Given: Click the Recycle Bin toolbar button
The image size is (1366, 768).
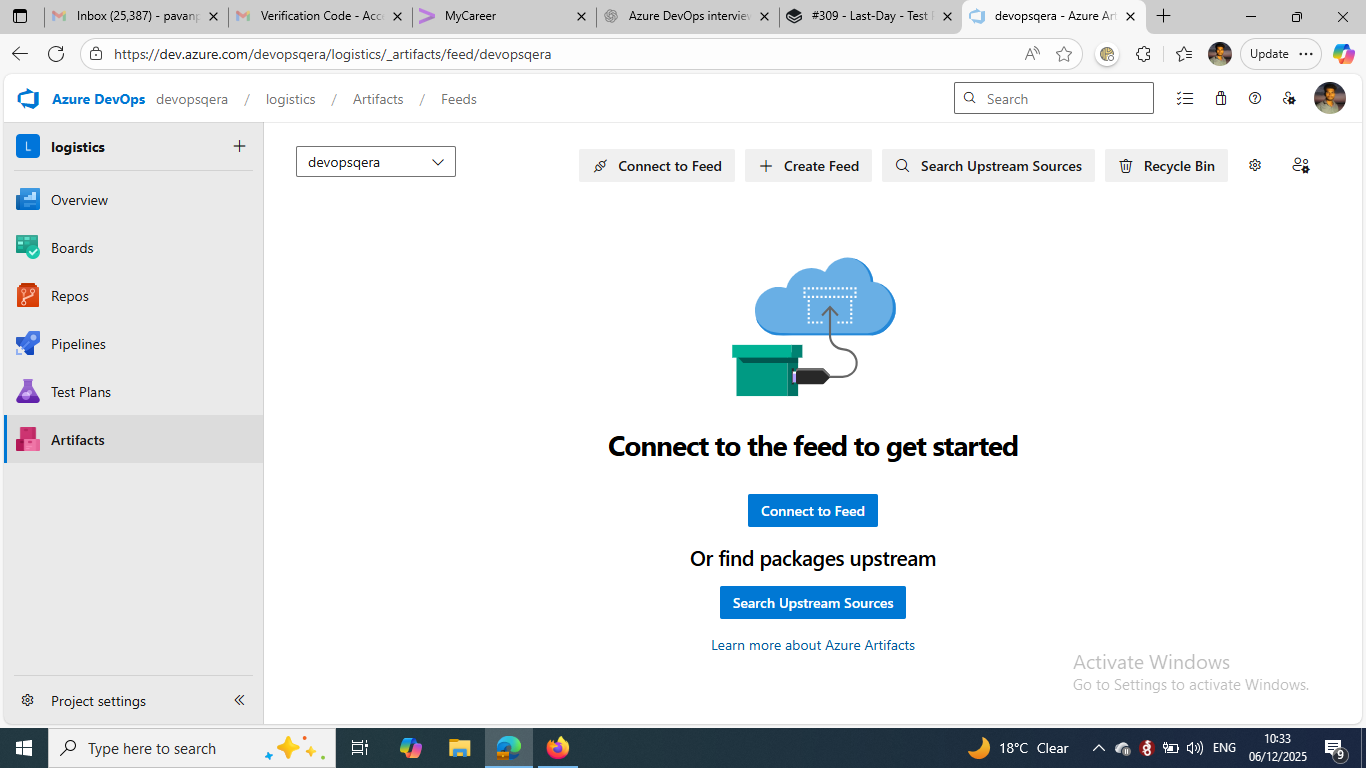Looking at the screenshot, I should click(1166, 166).
